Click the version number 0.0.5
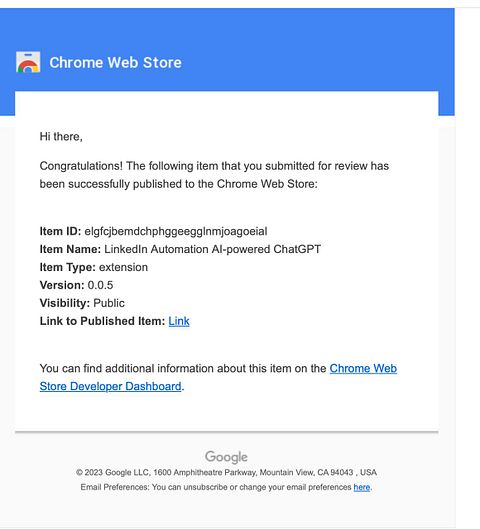480x529 pixels. 100,285
